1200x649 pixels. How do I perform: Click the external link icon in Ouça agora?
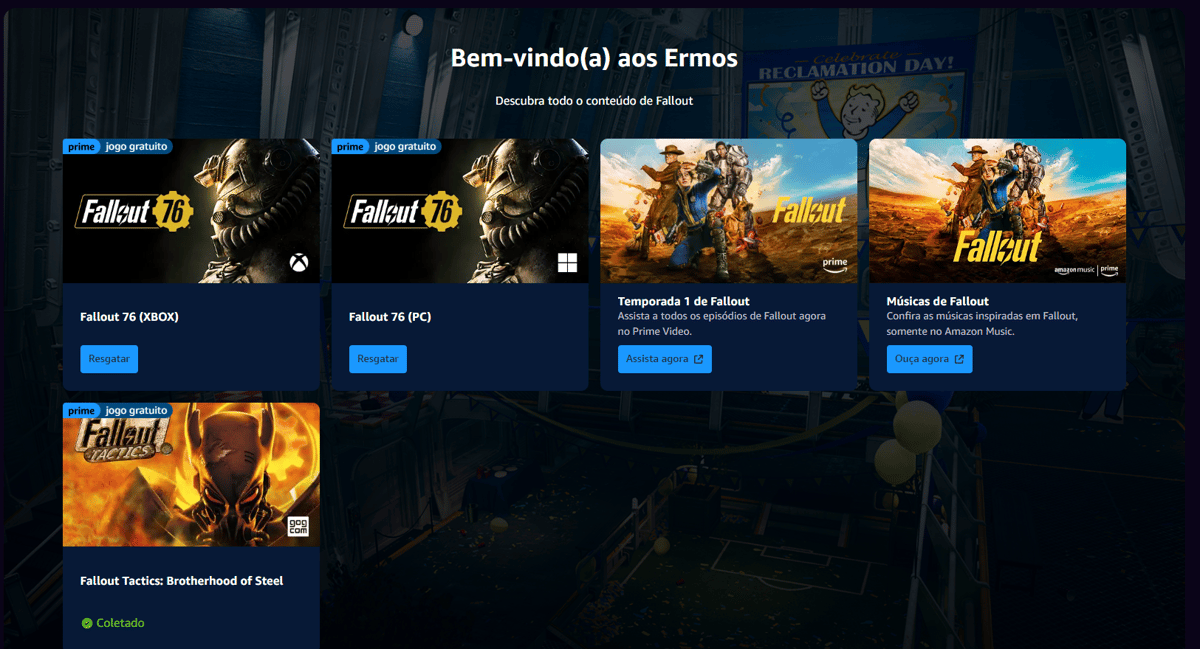click(959, 359)
